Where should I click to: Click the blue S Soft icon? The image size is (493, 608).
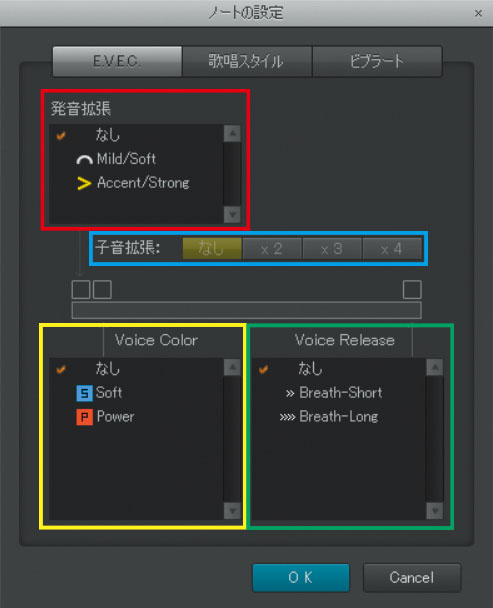pos(84,393)
